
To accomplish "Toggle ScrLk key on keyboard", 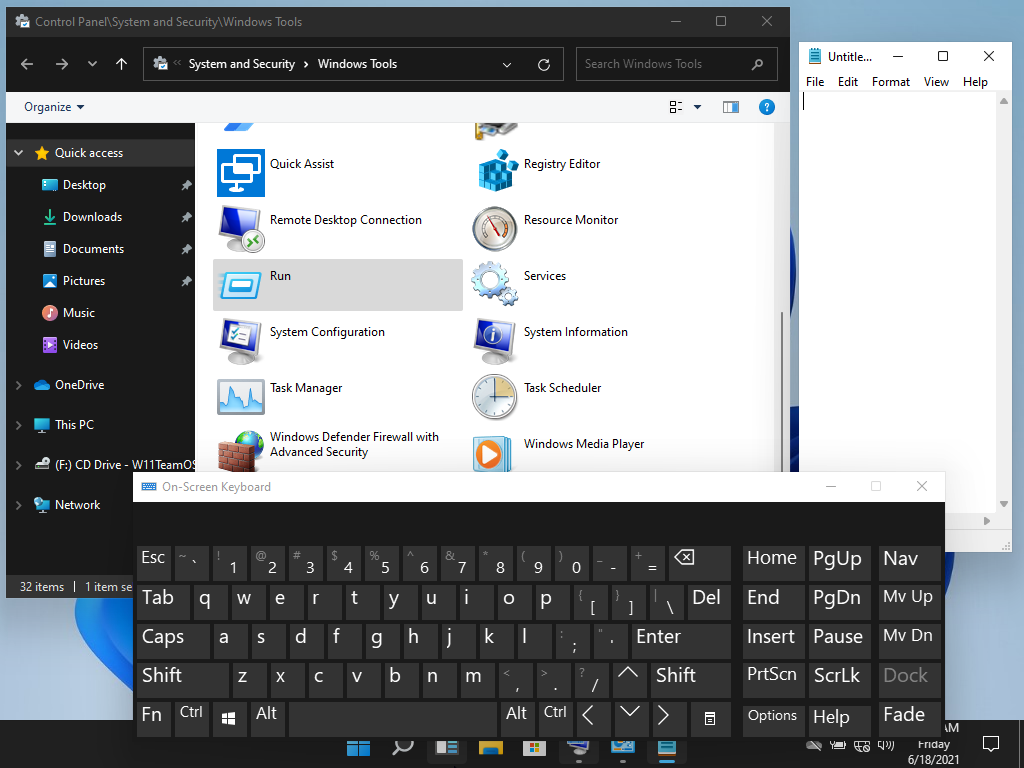I will pyautogui.click(x=839, y=680).
